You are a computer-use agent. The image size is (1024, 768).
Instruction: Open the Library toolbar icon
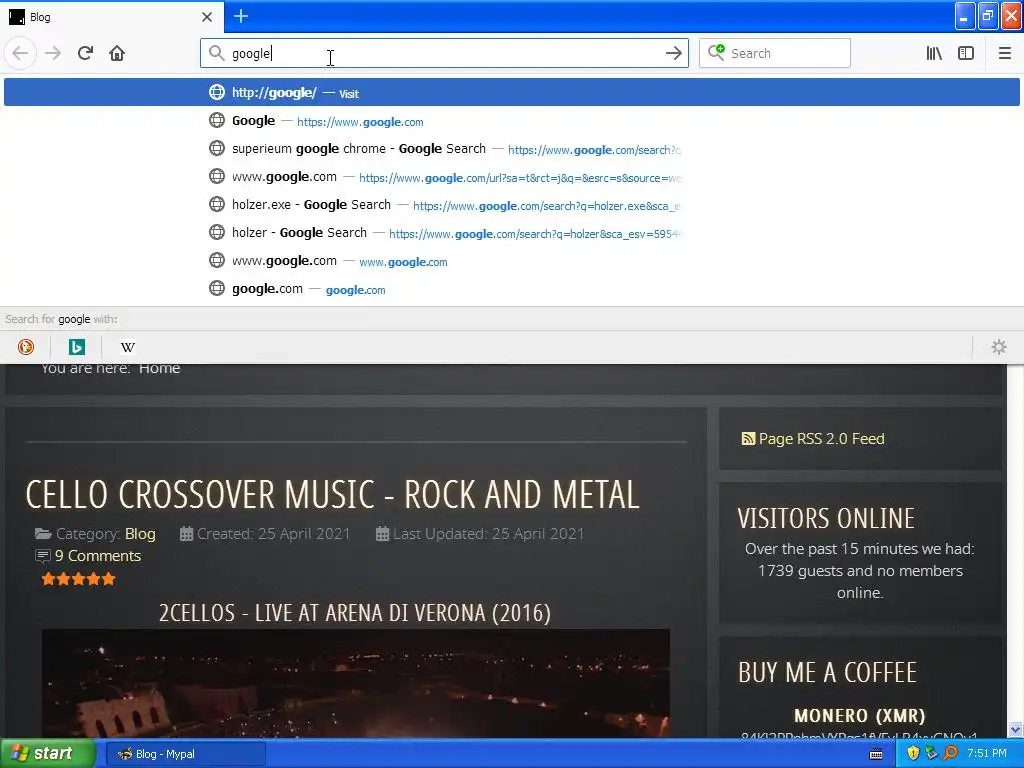[x=934, y=53]
